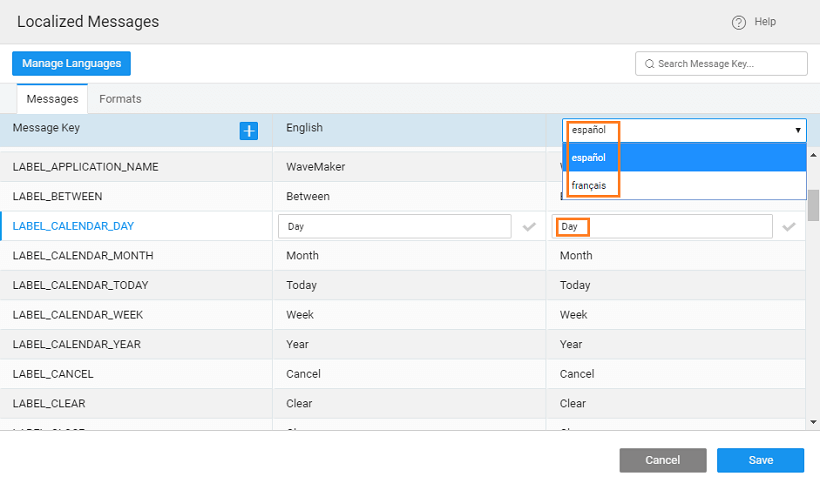Confirm English Day value with checkmark icon
The width and height of the screenshot is (820, 490).
pos(529,227)
